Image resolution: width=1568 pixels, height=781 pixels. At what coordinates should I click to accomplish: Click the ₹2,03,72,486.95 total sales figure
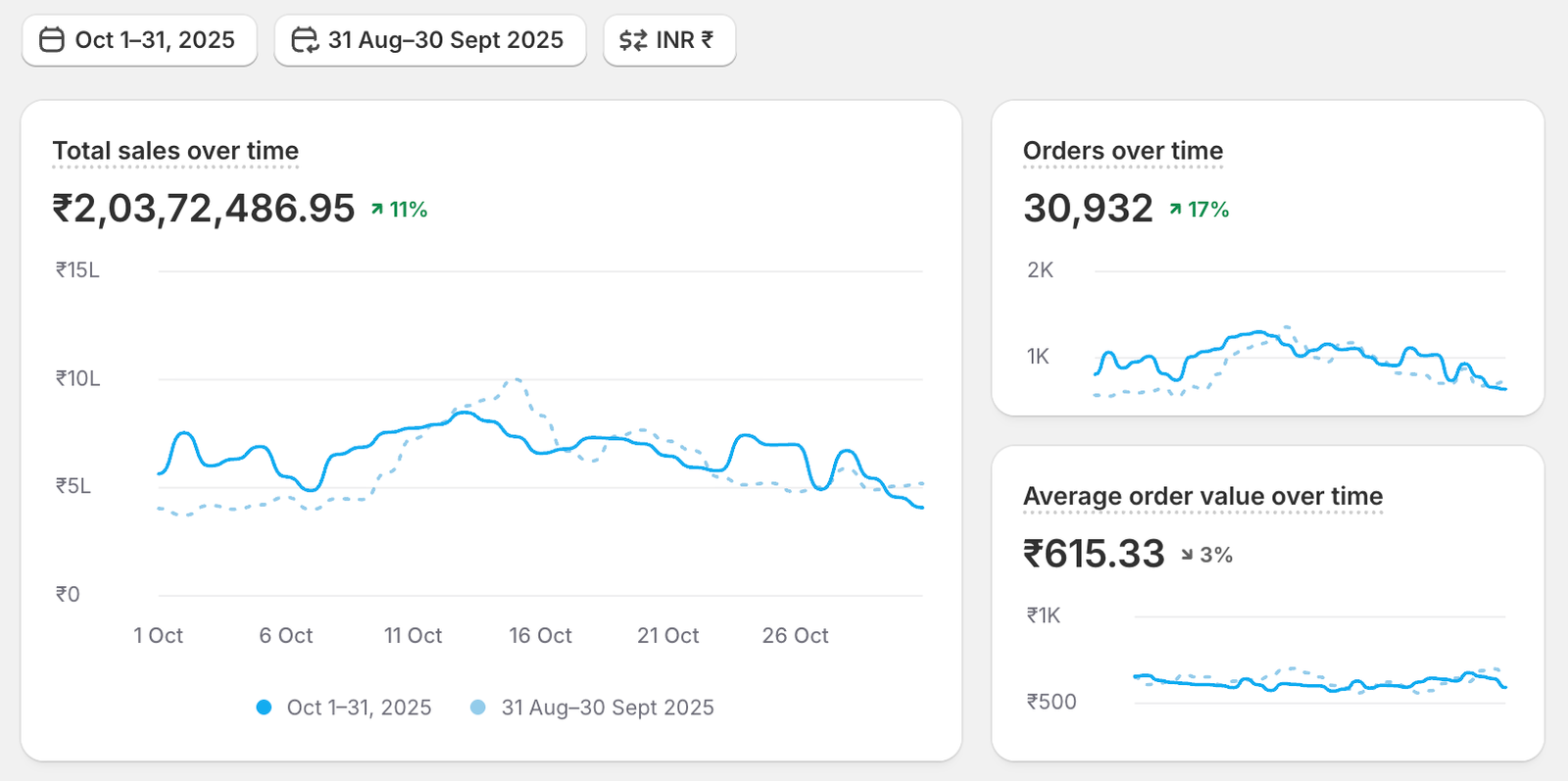pos(204,209)
